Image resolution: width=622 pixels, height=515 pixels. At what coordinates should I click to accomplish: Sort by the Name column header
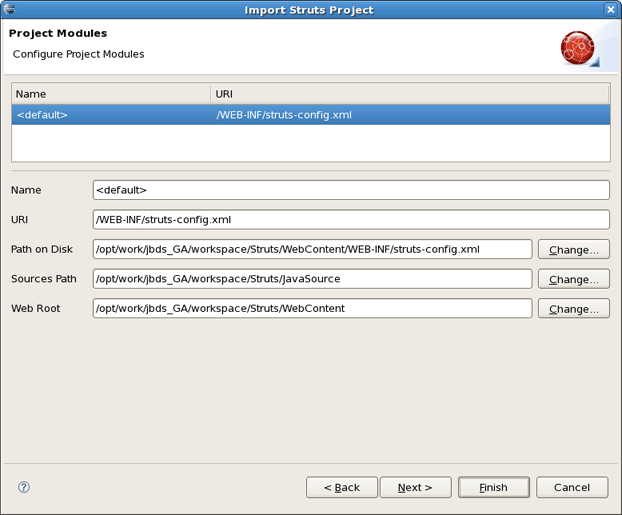coord(110,94)
